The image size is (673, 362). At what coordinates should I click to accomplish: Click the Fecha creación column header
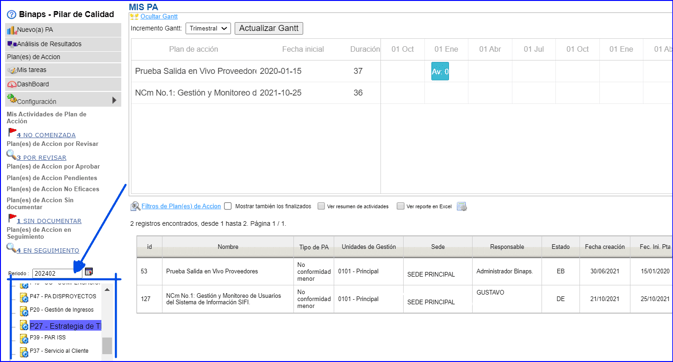[605, 247]
